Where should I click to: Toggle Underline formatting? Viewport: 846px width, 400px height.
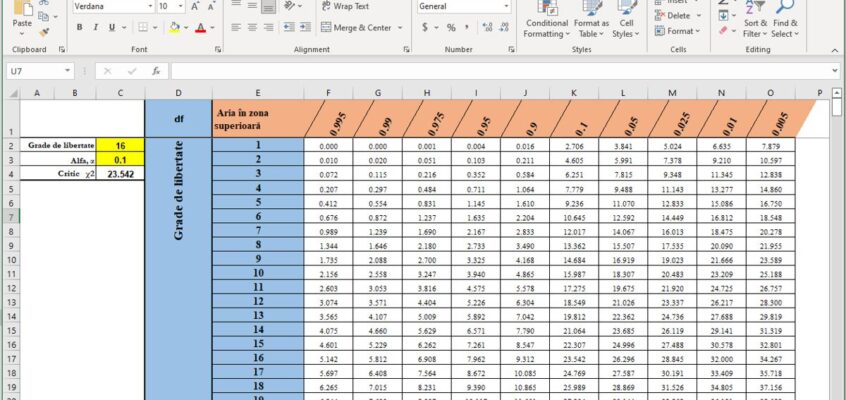pos(112,28)
